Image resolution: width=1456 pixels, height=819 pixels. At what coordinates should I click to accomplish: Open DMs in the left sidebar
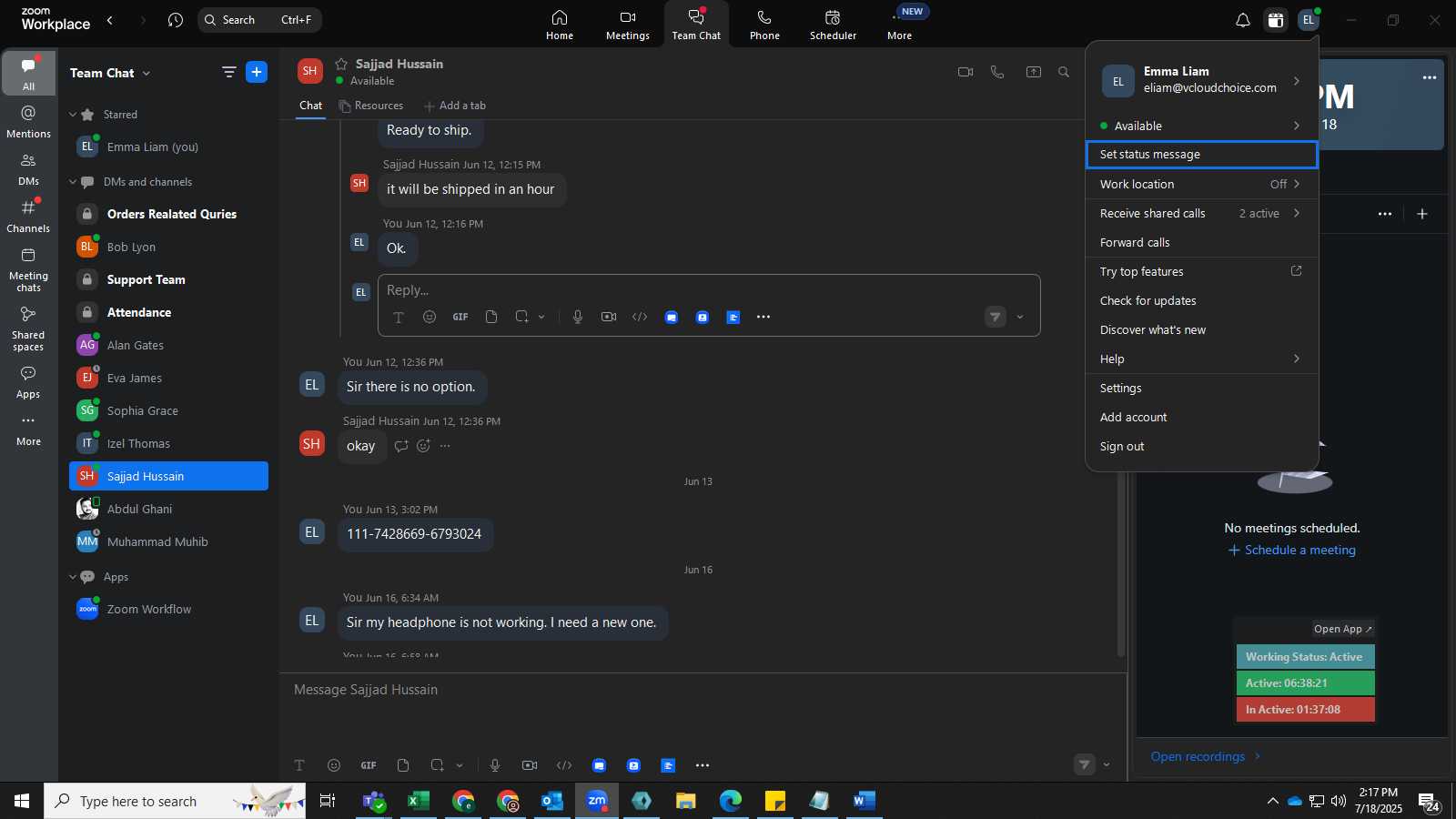pyautogui.click(x=28, y=168)
